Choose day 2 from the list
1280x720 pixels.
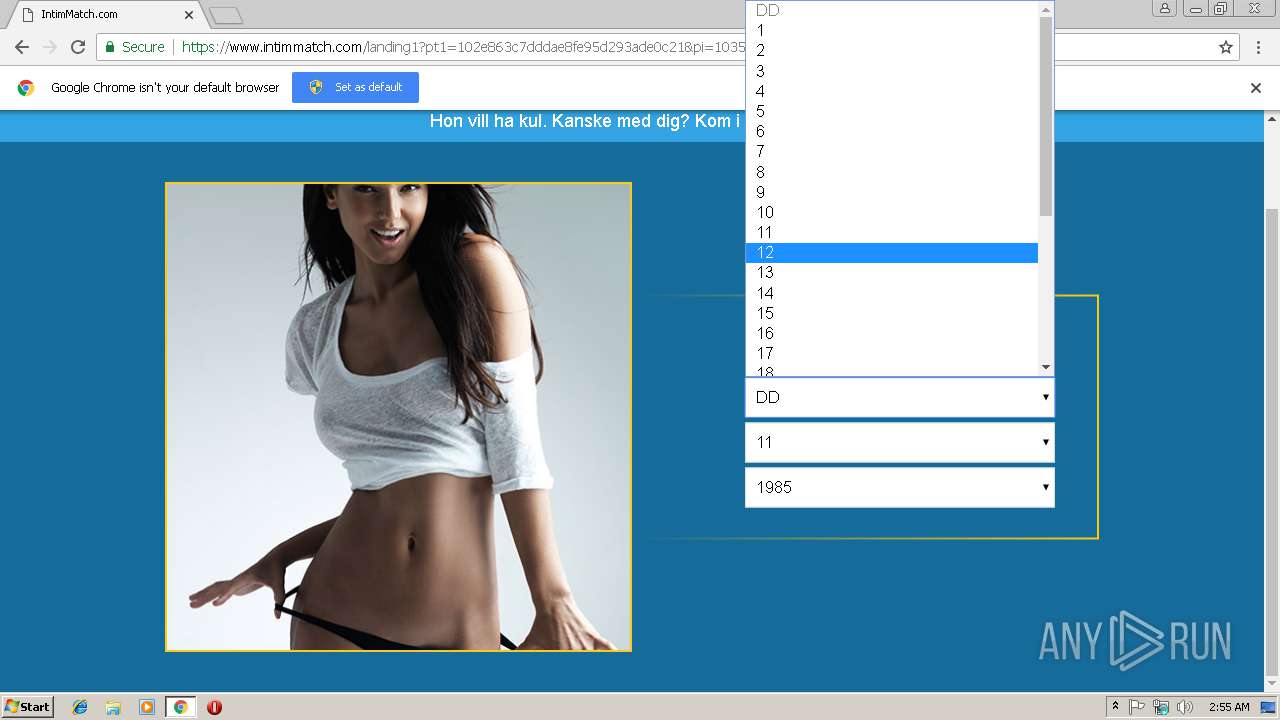891,50
